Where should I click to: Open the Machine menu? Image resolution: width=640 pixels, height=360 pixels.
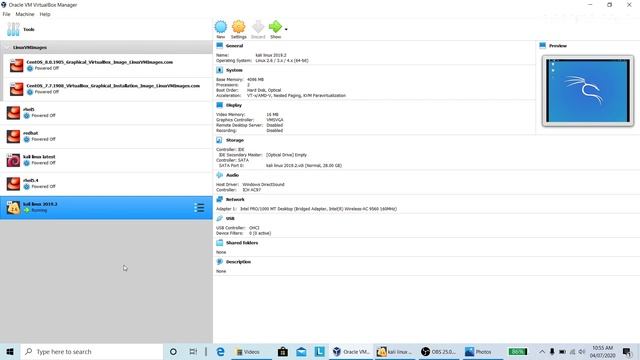[x=25, y=14]
